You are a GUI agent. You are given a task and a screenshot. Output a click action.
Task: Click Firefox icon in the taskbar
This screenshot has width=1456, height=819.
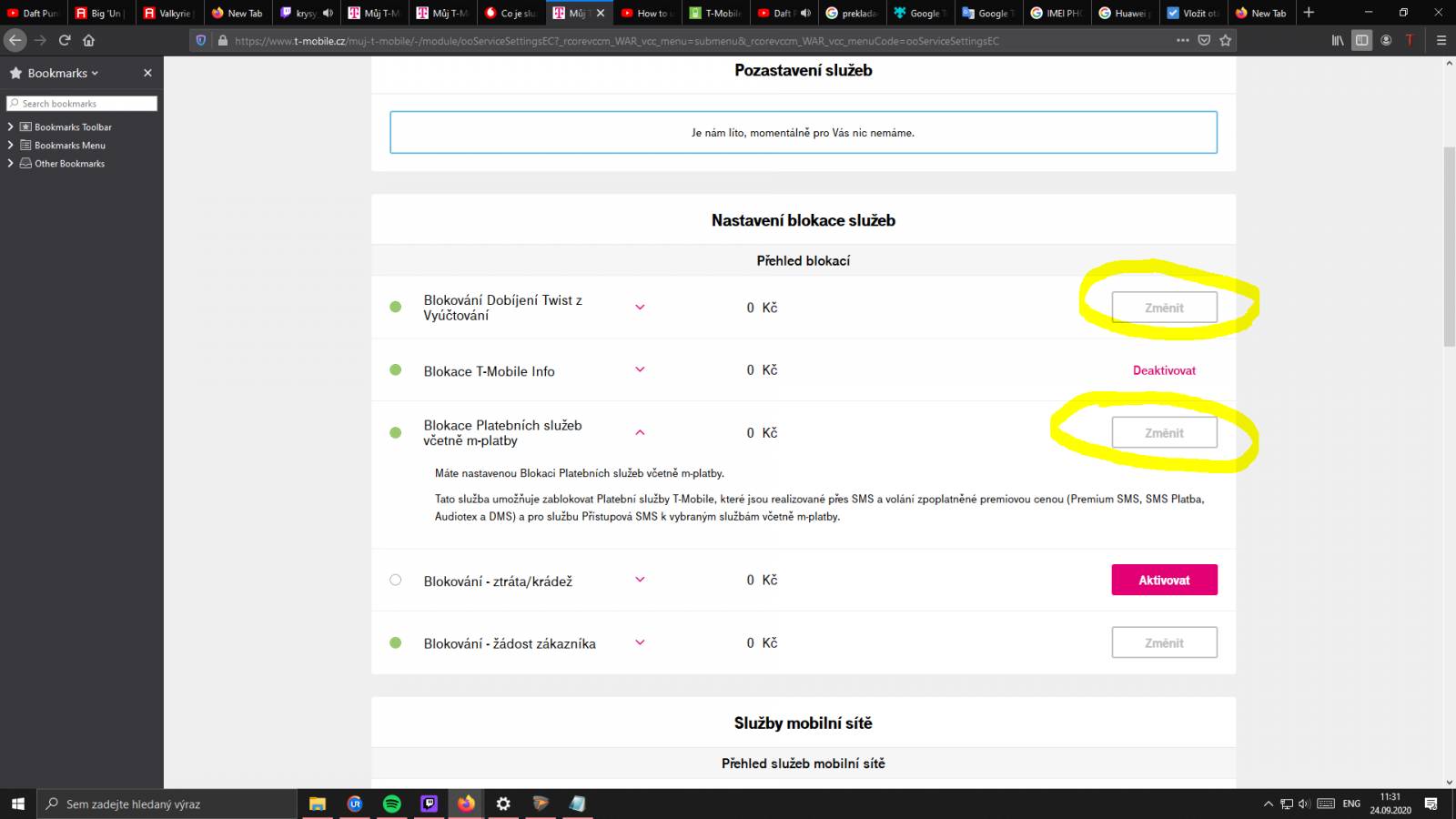pos(466,804)
